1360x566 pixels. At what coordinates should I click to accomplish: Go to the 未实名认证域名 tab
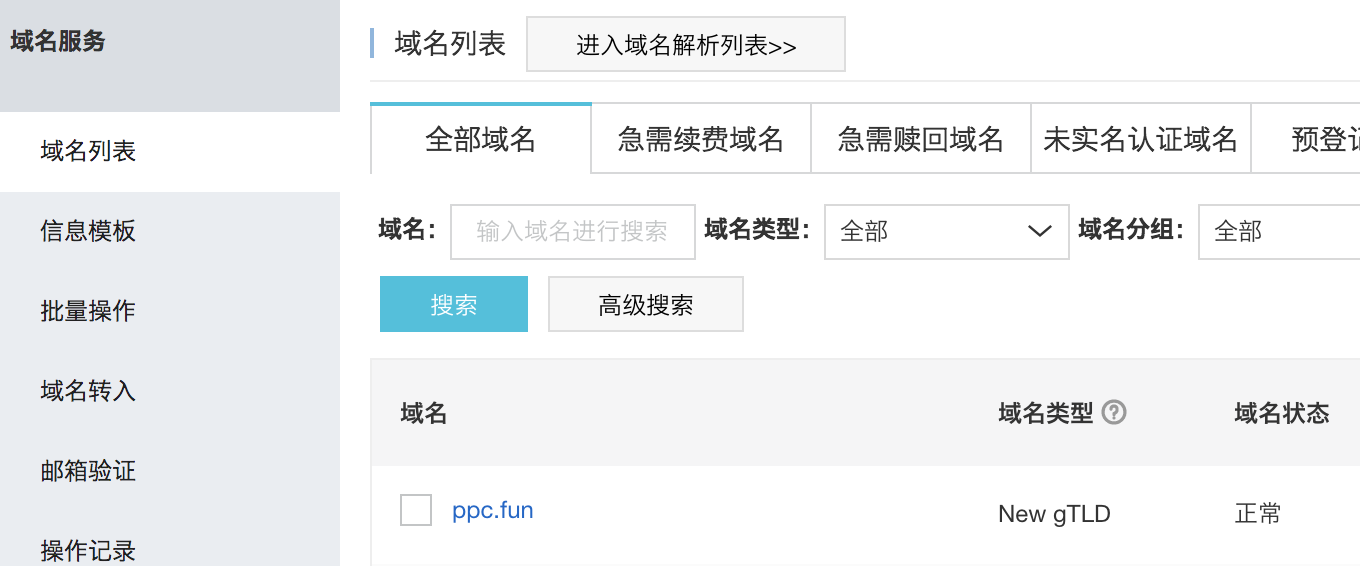pos(1141,139)
